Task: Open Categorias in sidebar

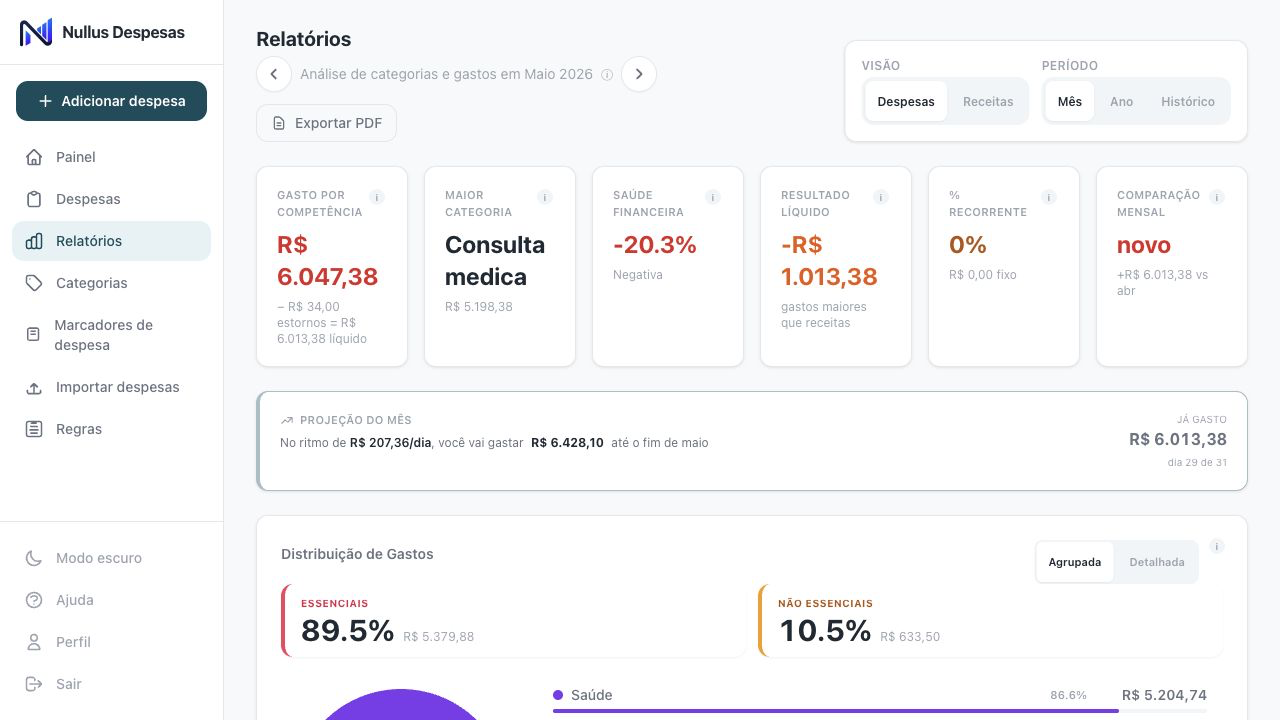Action: [112, 283]
